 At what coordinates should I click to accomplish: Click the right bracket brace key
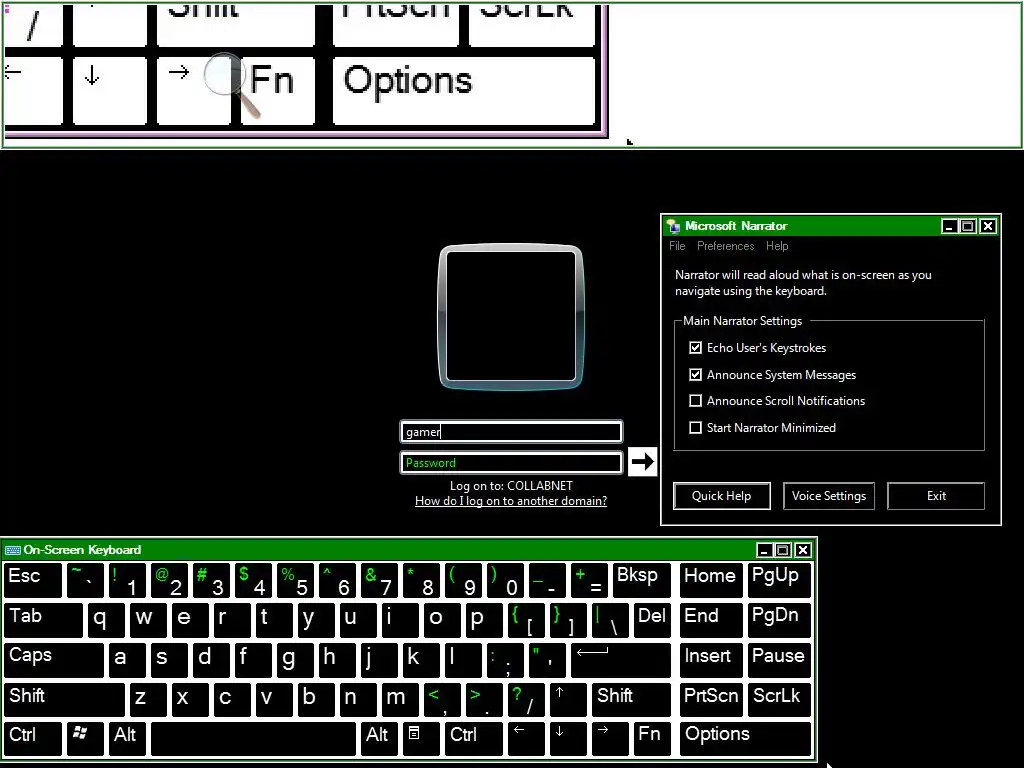tap(568, 620)
